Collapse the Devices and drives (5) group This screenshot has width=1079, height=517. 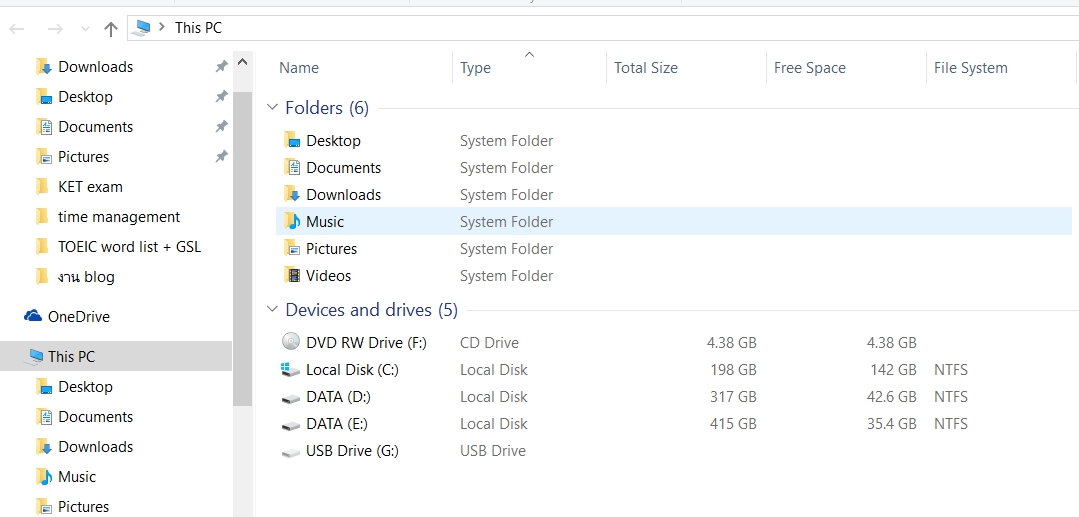pos(272,310)
